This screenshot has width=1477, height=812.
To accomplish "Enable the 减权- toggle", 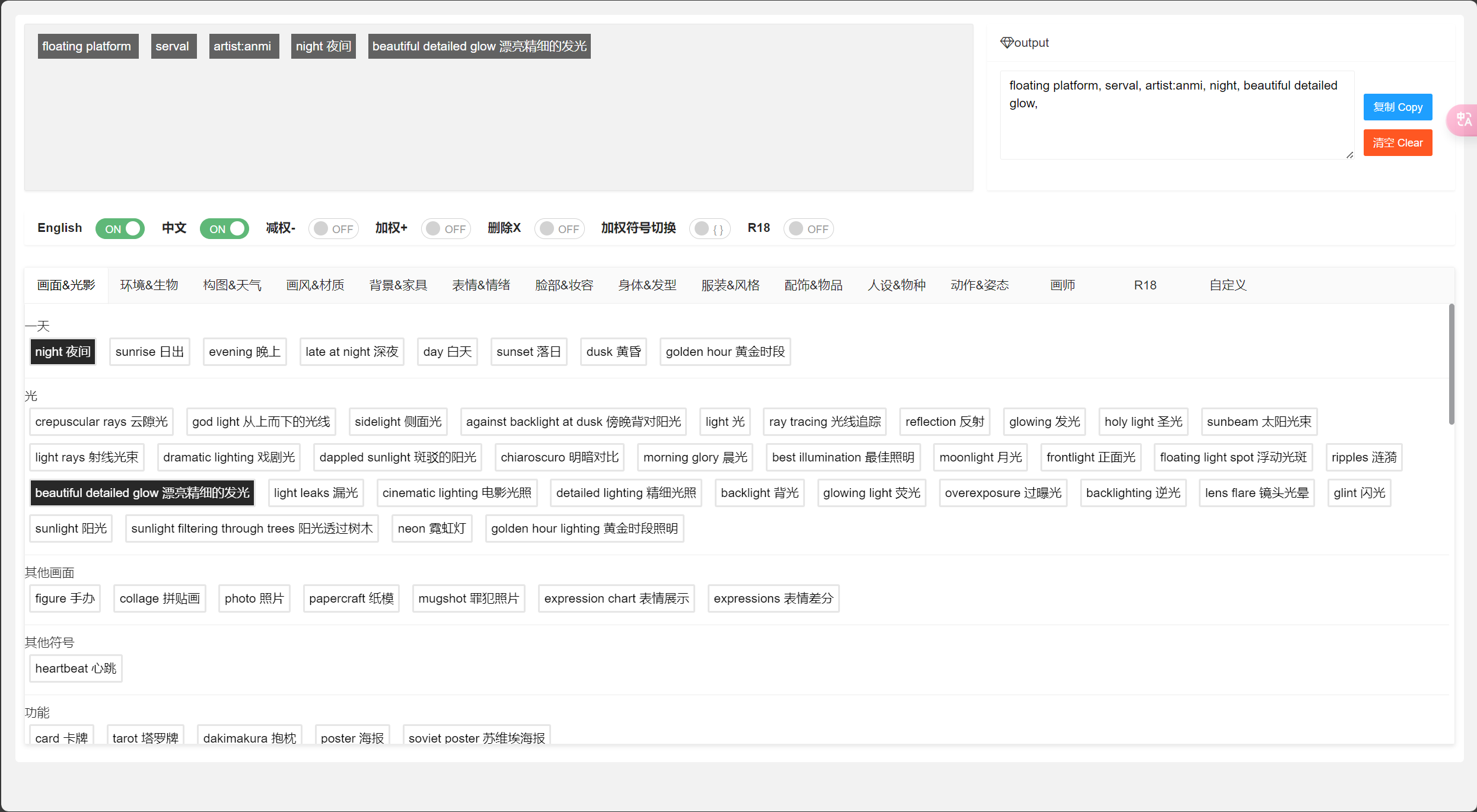I will (333, 229).
